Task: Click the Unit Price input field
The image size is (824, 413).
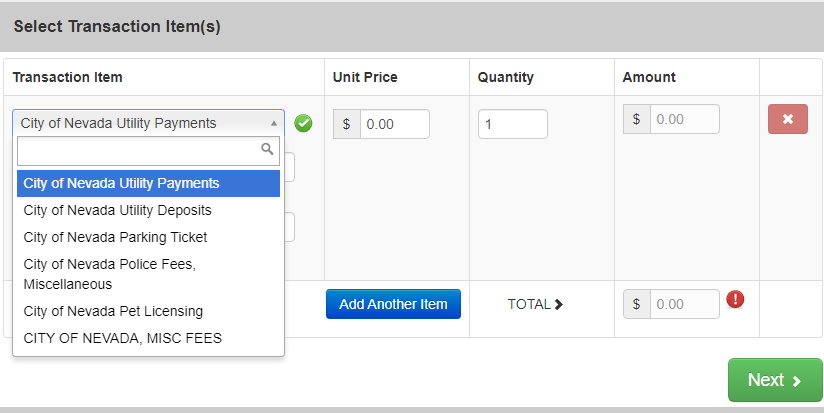Action: pos(394,124)
